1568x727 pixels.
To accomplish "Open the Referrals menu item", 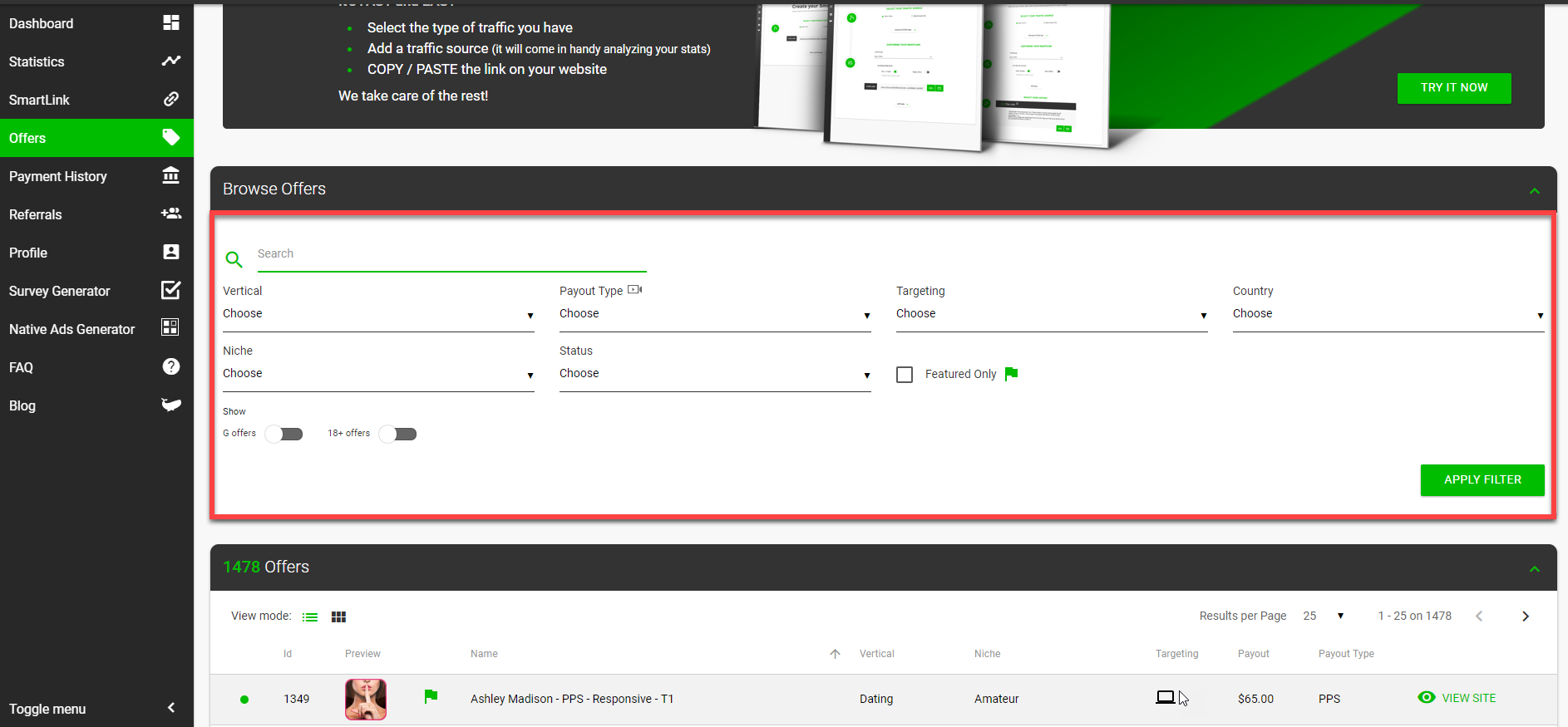I will [96, 214].
